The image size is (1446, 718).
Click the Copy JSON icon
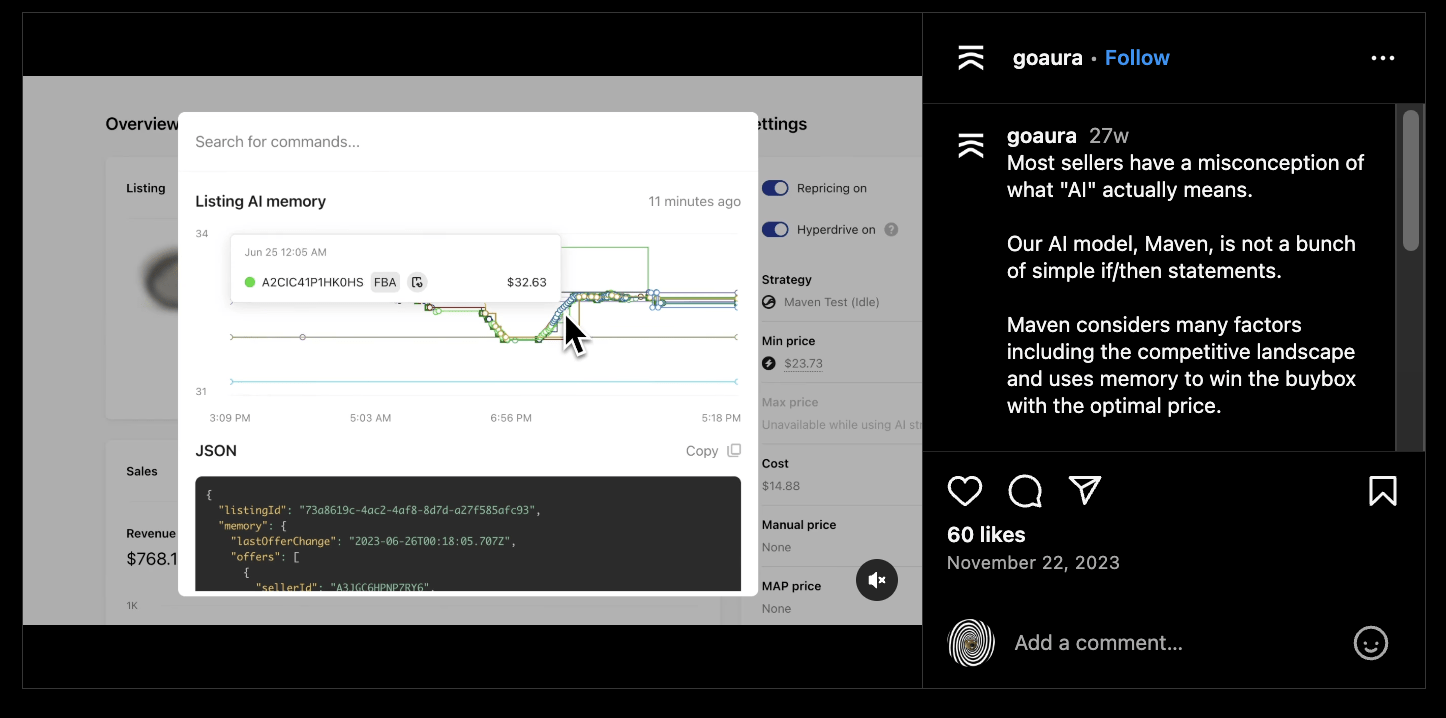tap(734, 451)
